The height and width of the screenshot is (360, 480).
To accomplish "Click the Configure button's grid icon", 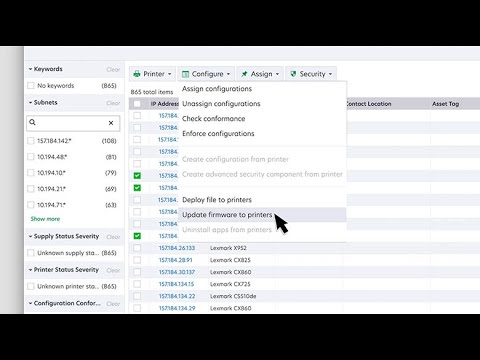I will pyautogui.click(x=185, y=74).
